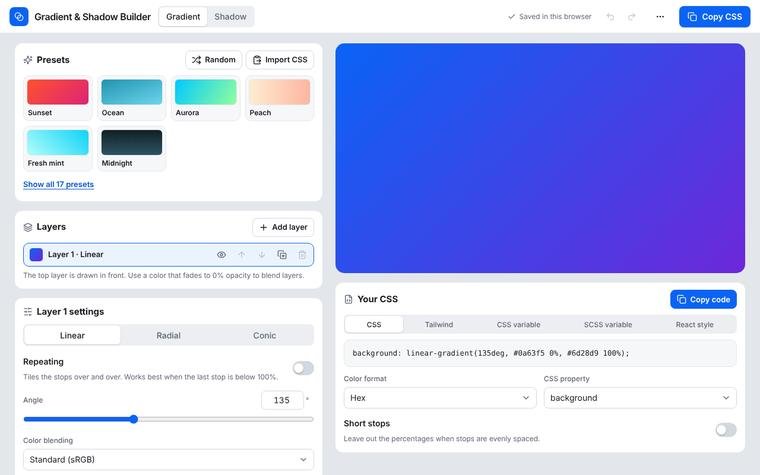
Task: Apply the Fresh mint preset
Action: pyautogui.click(x=58, y=148)
